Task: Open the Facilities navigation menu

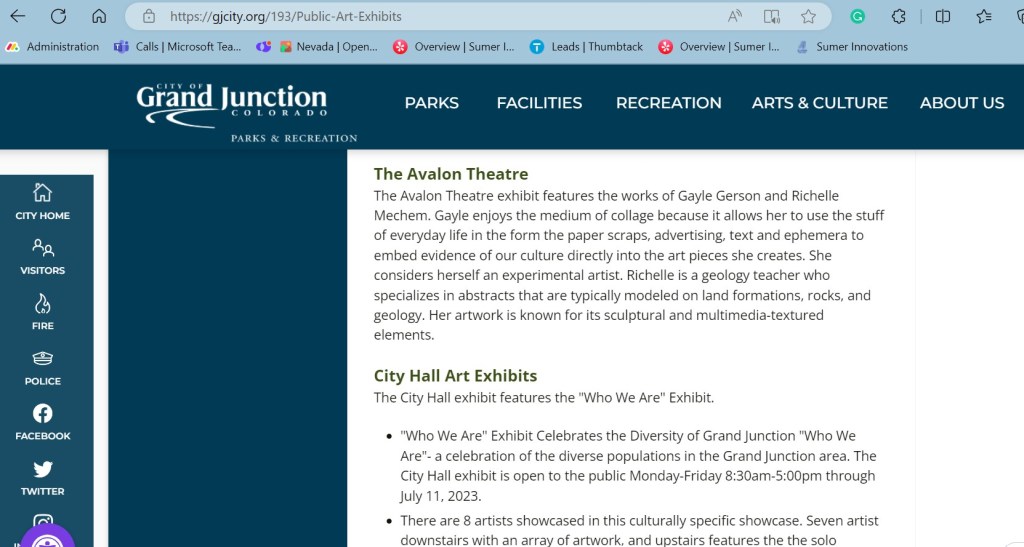Action: point(539,103)
